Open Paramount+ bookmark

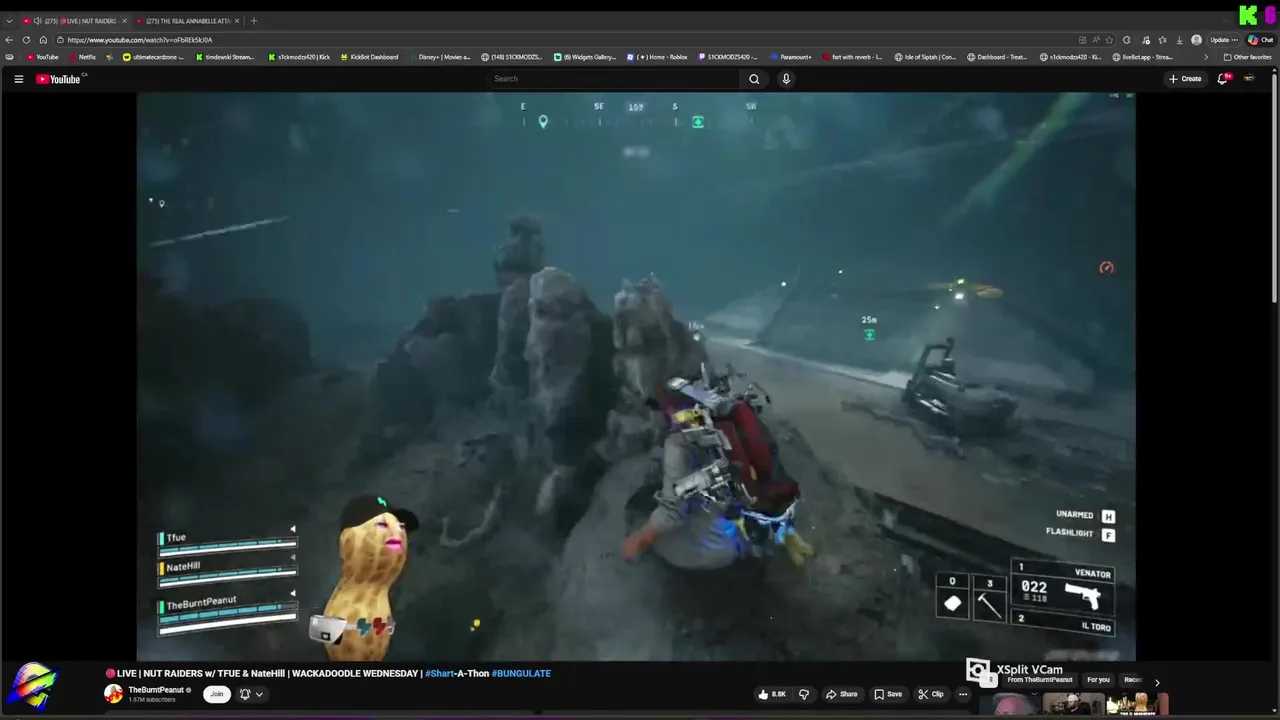coord(792,57)
